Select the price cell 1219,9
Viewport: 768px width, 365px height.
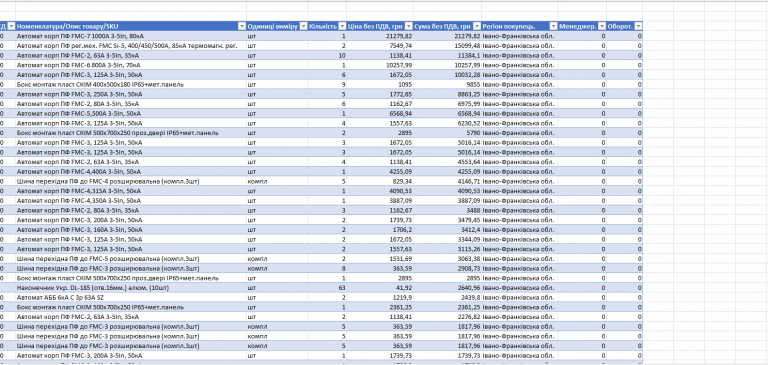380,297
